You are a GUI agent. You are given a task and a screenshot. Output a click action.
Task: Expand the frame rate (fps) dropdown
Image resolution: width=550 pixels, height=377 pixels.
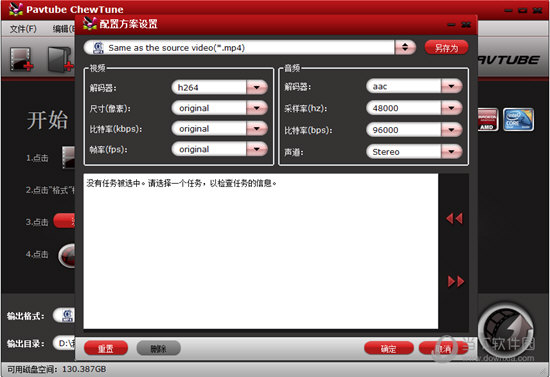[257, 149]
